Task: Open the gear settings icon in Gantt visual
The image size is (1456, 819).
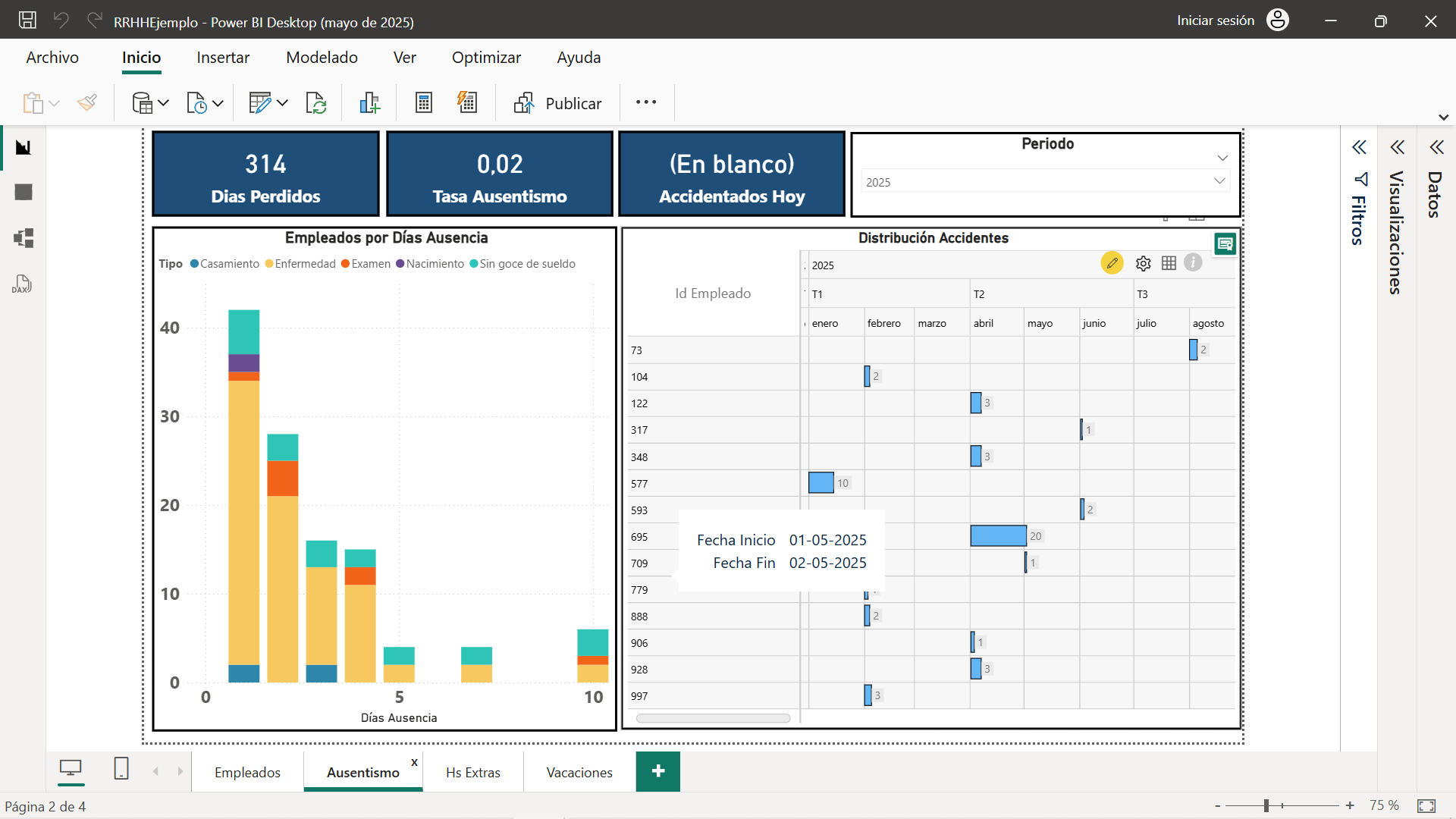Action: click(1144, 263)
